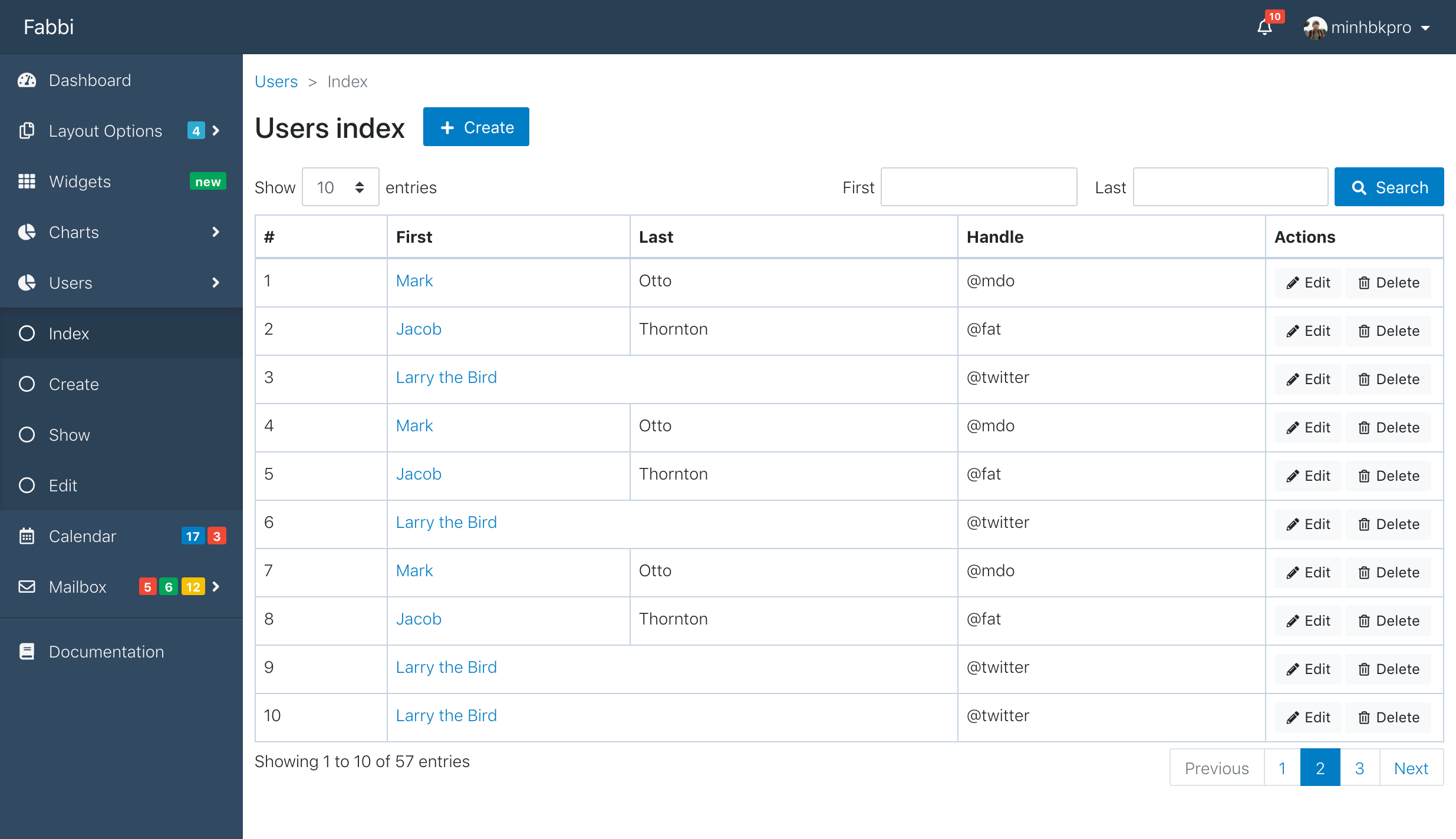Click the Documentation book icon
Image resolution: width=1456 pixels, height=839 pixels.
[27, 652]
